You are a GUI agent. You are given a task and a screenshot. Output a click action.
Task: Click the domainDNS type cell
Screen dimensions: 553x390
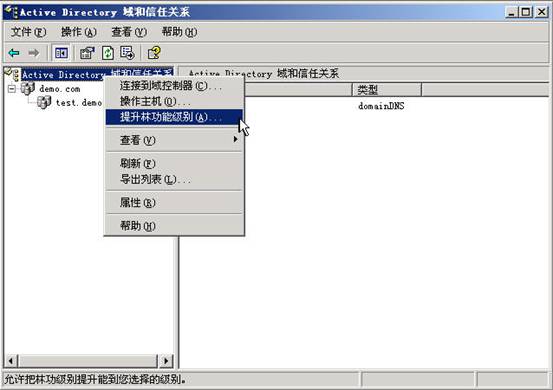381,106
